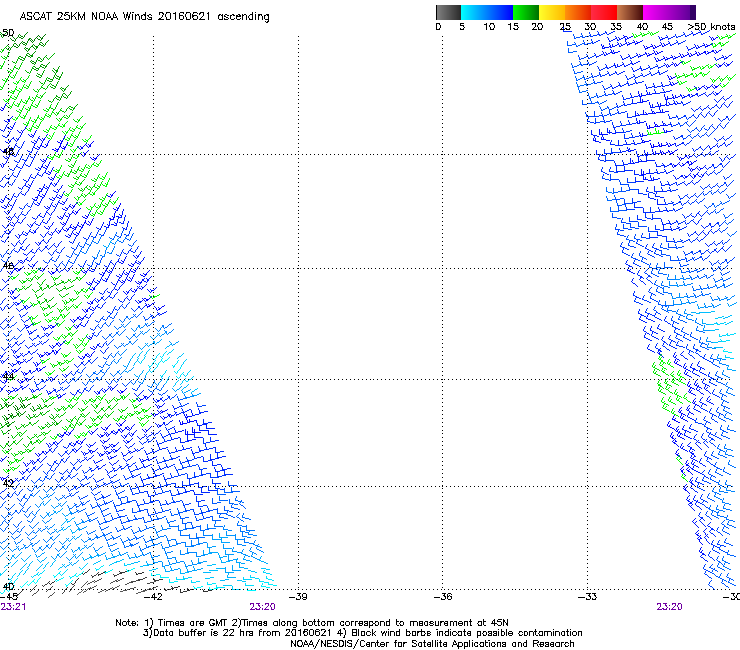Click the black contaminated wind barbs near 40N
Image resolution: width=740 pixels, height=650 pixels.
118,582
